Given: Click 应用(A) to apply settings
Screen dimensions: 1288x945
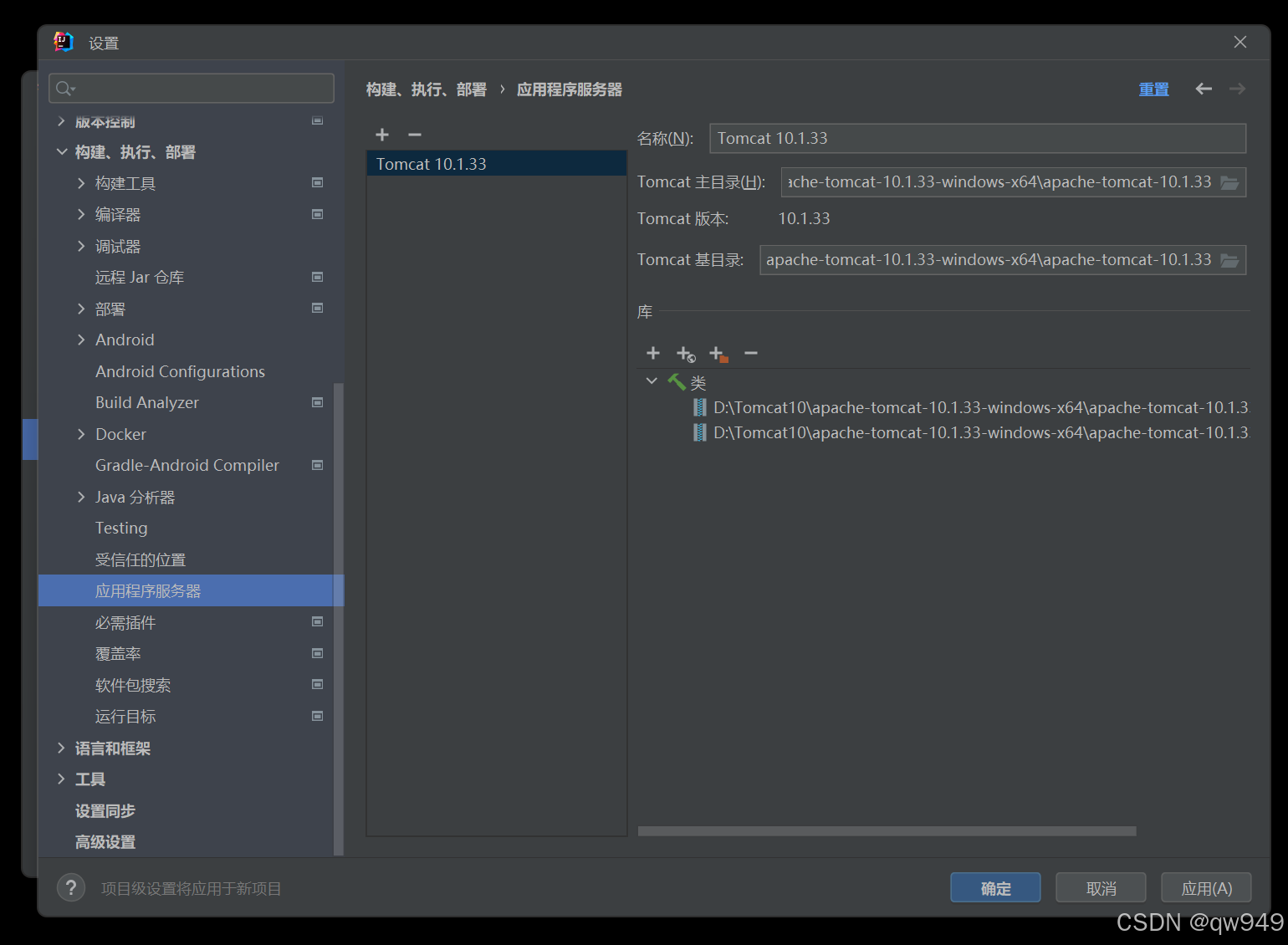Looking at the screenshot, I should [x=1206, y=888].
